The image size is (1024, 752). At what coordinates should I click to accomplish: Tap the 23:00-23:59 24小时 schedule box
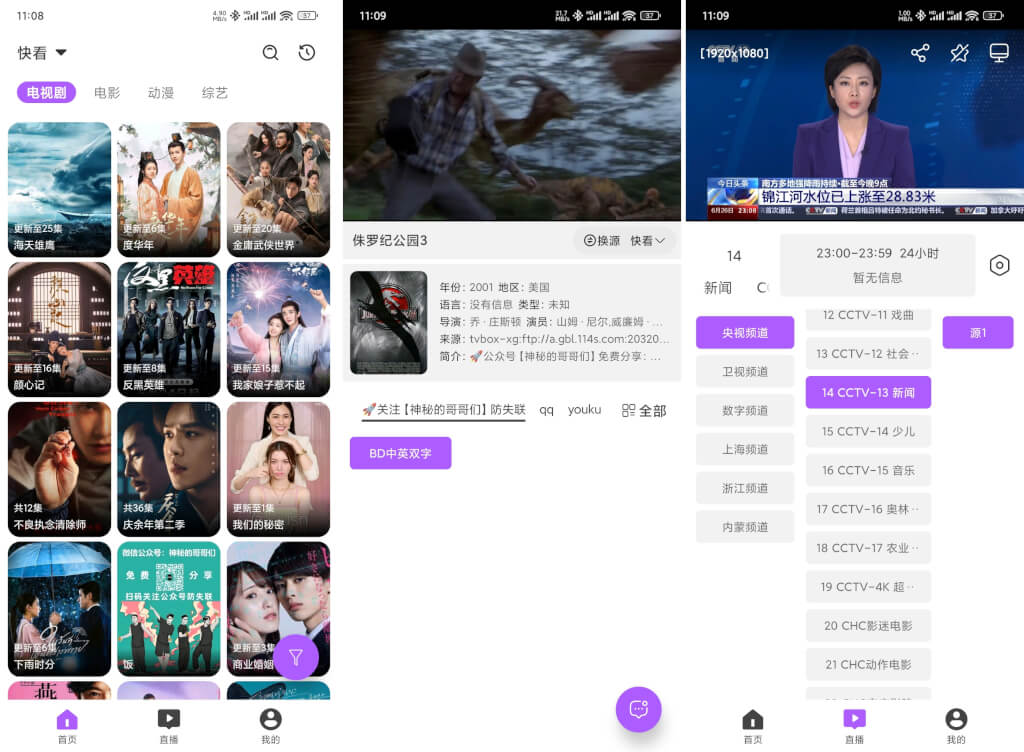(x=877, y=265)
